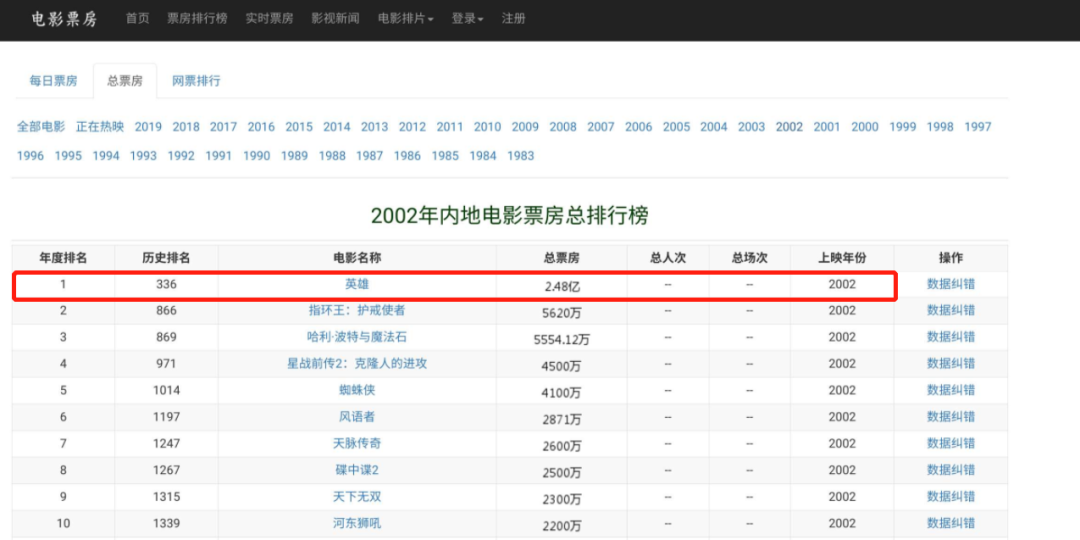The height and width of the screenshot is (540, 1080).
Task: Switch to the 每日票房 tab
Action: (53, 81)
